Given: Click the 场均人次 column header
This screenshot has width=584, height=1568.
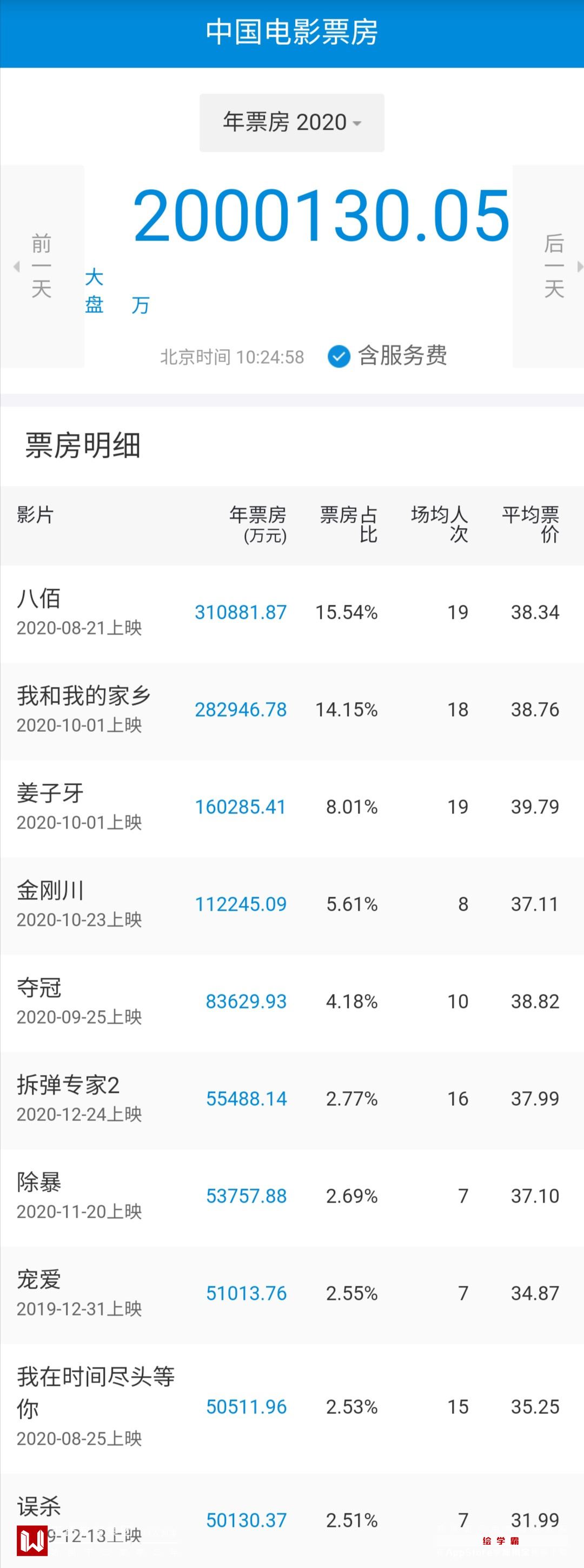Looking at the screenshot, I should (x=440, y=524).
